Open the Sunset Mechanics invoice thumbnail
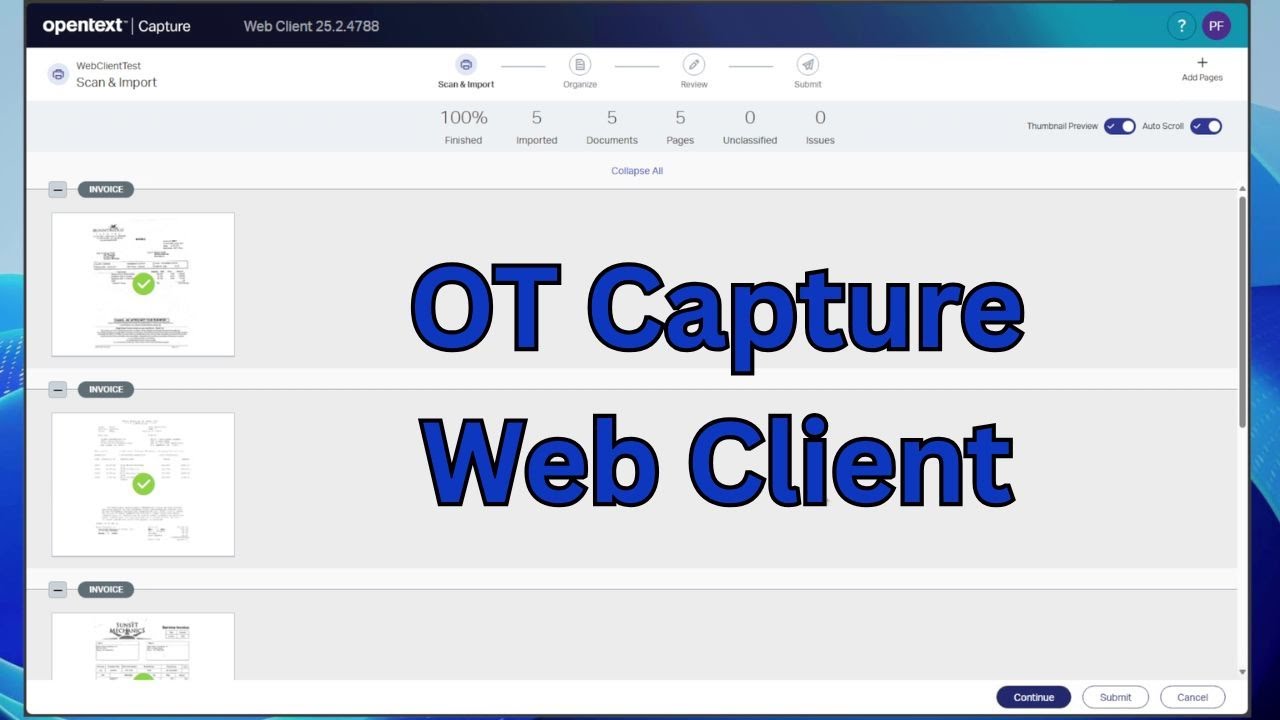The image size is (1280, 720). click(143, 646)
